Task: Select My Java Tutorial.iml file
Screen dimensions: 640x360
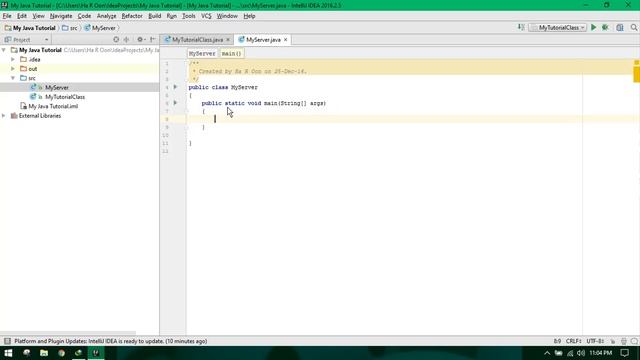Action: pos(53,106)
